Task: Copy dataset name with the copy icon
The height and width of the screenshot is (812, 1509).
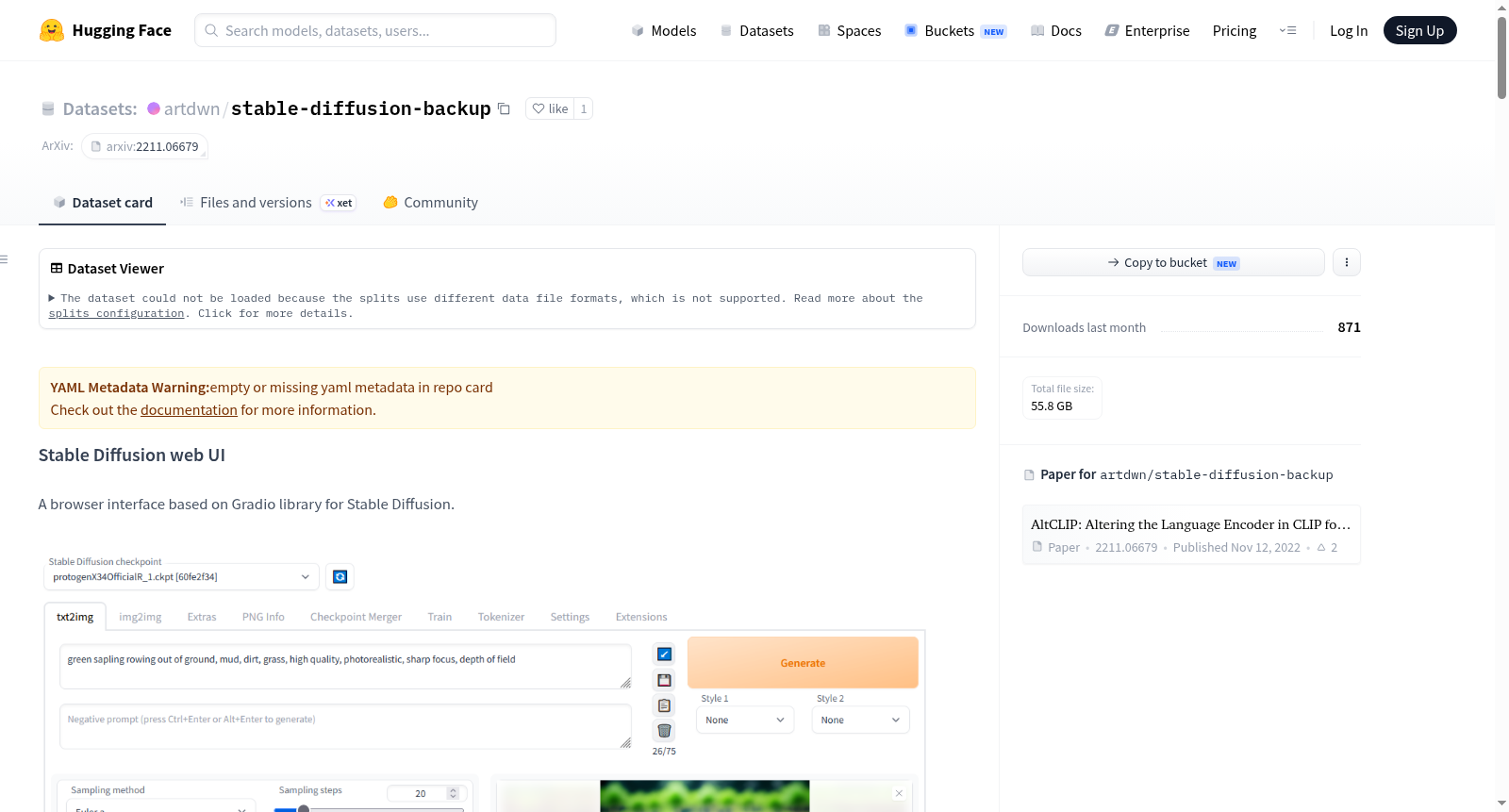Action: 505,109
